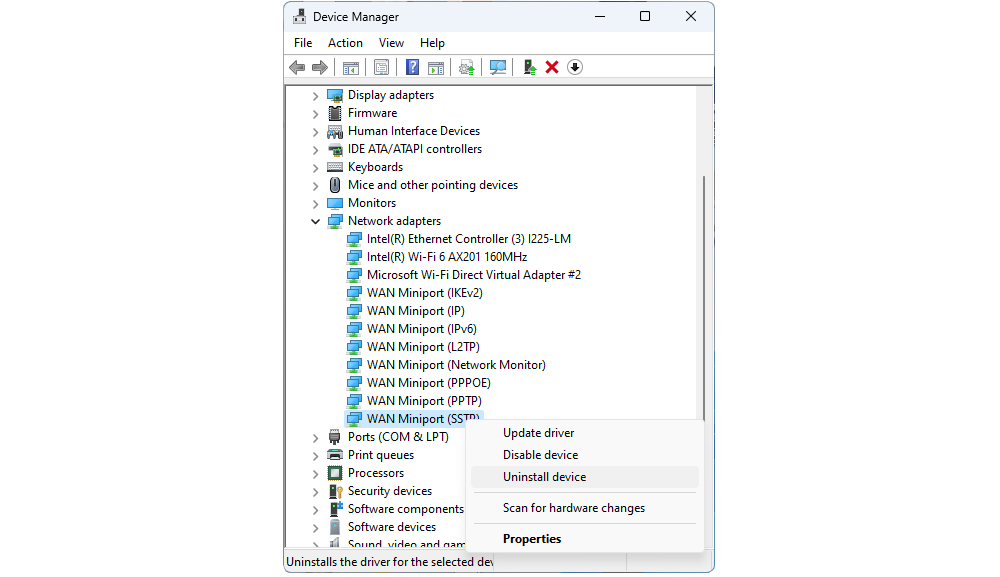Select WAN Miniport (PPTP)
Screen dimensions: 1000x577
424,401
